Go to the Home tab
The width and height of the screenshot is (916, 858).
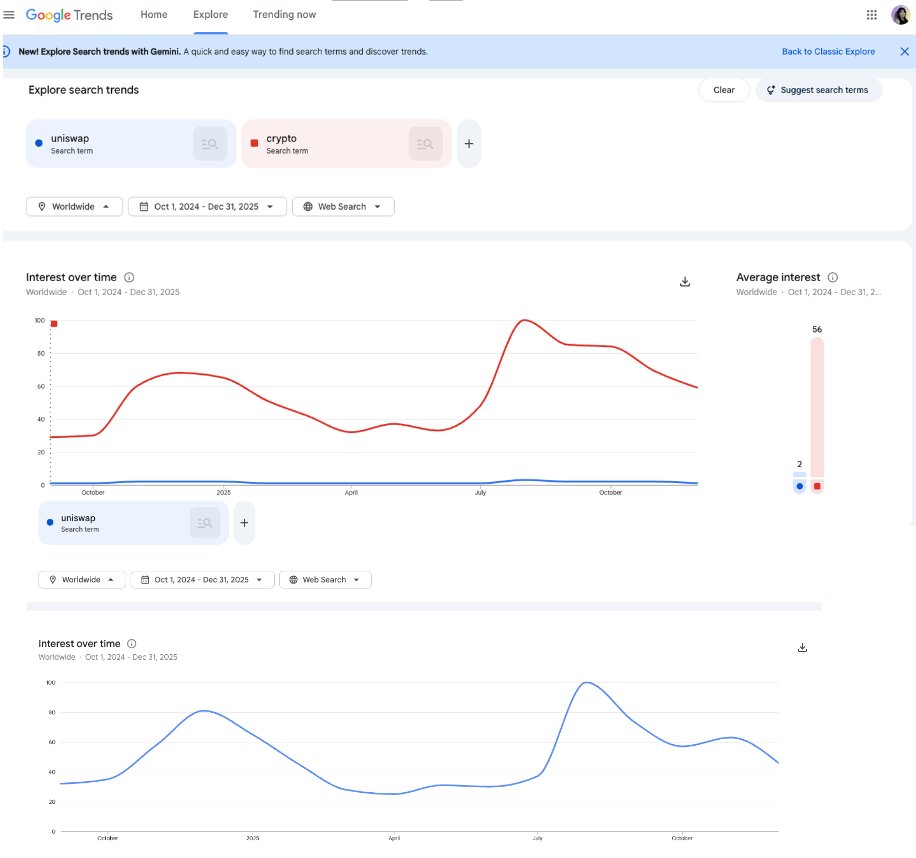pos(154,15)
